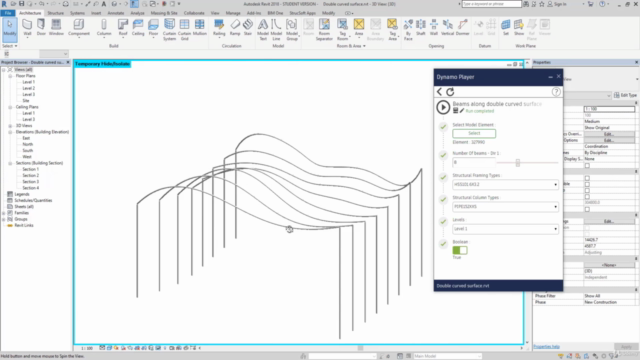Open Dynamo Player help icon

point(556,92)
